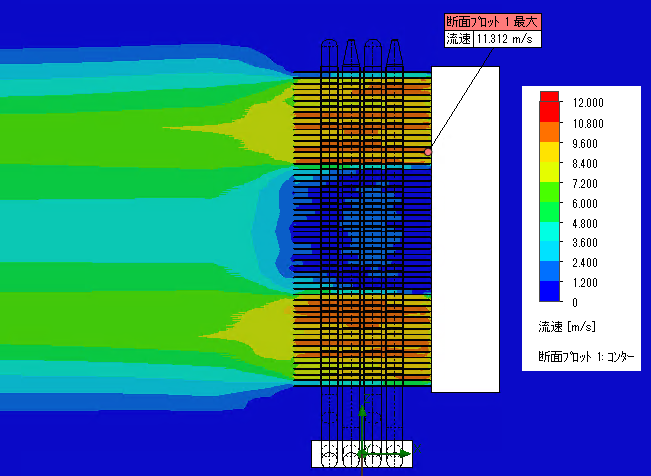
Task: Click the 断面プロット 1: コンター legend label
Action: click(x=587, y=356)
